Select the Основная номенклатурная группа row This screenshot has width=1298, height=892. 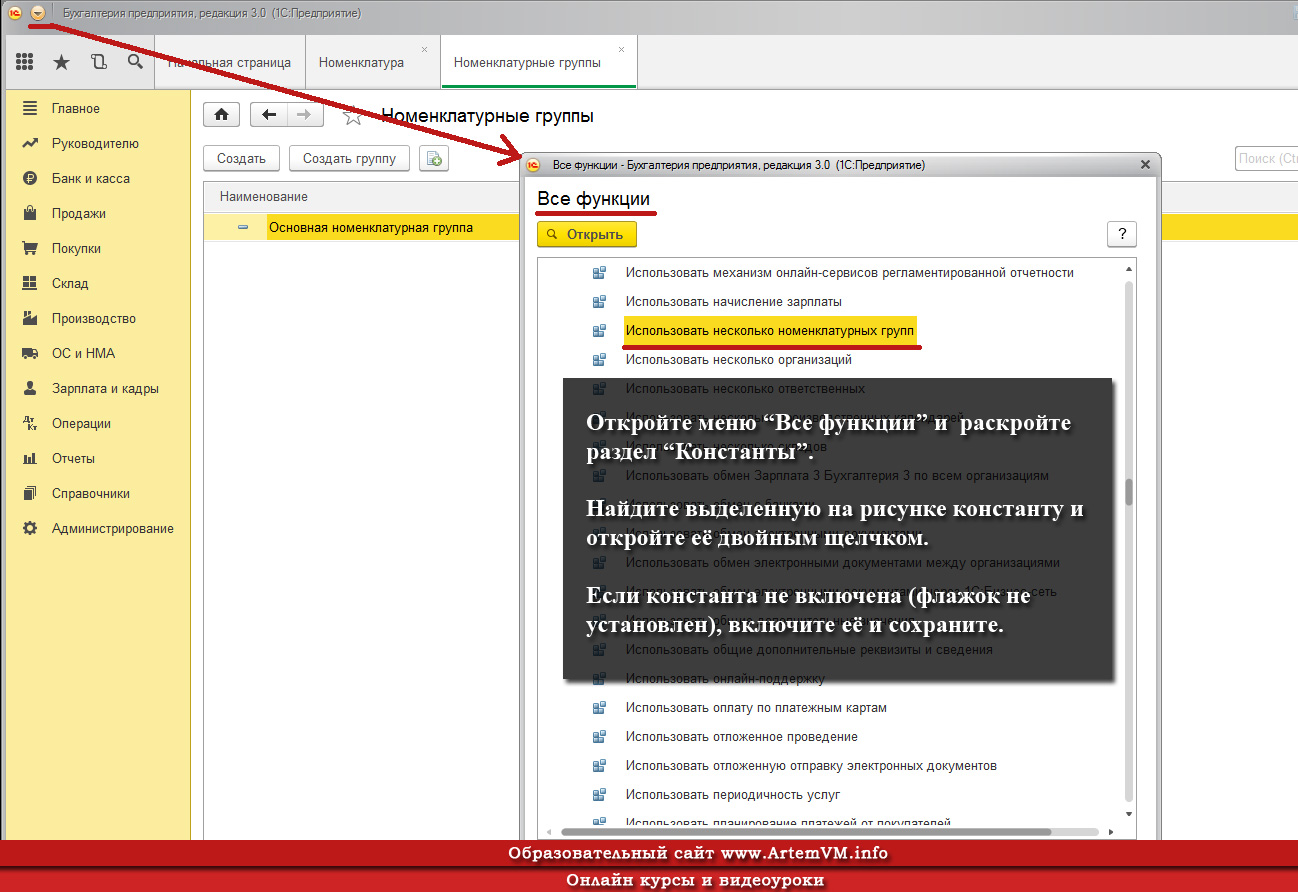pos(370,227)
